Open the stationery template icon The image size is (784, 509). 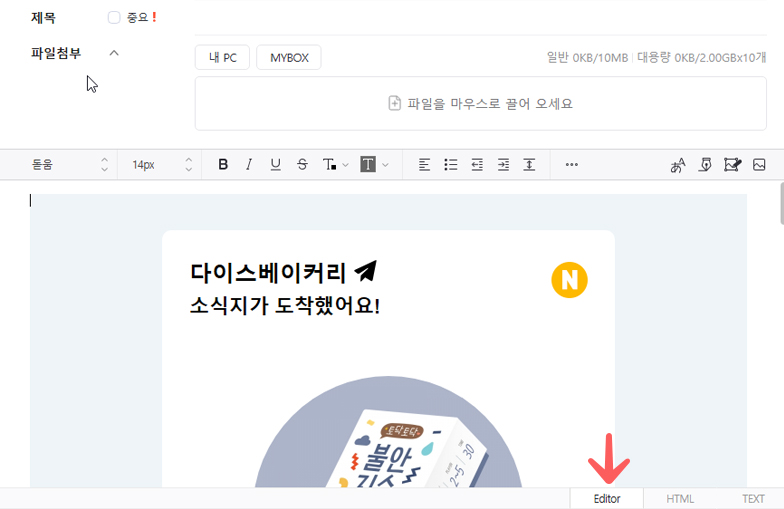pos(732,164)
